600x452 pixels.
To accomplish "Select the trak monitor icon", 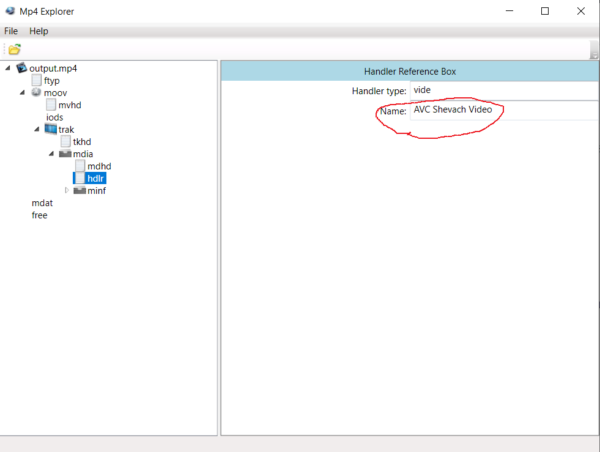I will pyautogui.click(x=51, y=129).
